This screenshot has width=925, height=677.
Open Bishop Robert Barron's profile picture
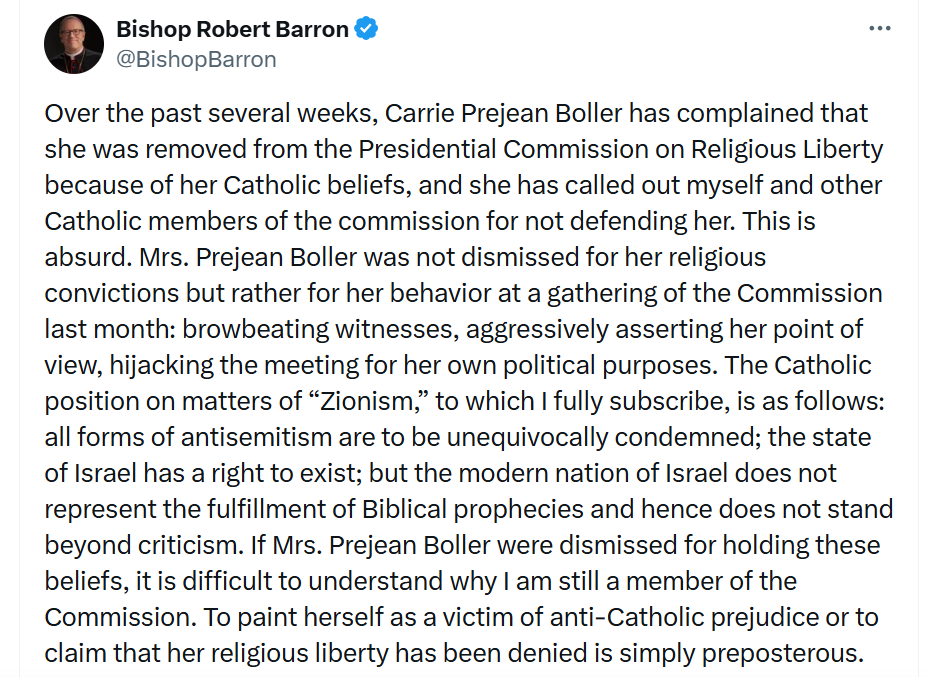(x=74, y=44)
